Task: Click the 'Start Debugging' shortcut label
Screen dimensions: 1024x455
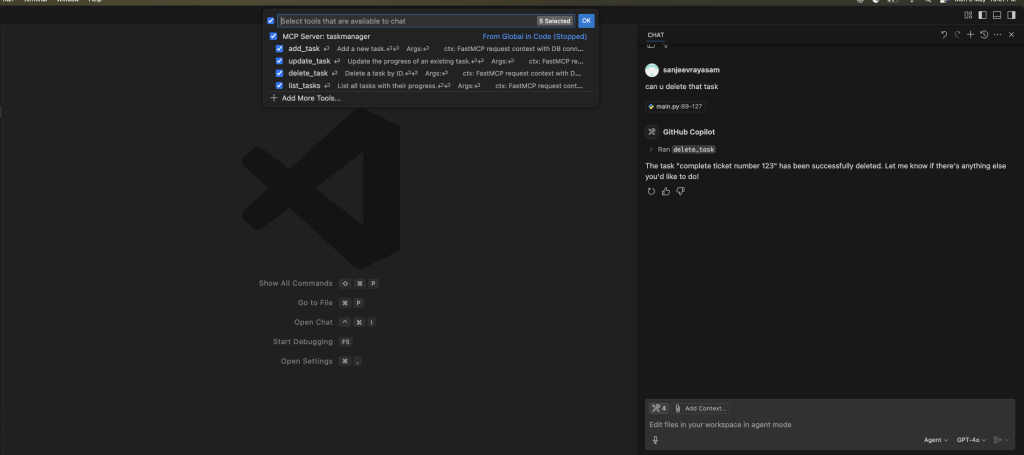Action: point(303,341)
